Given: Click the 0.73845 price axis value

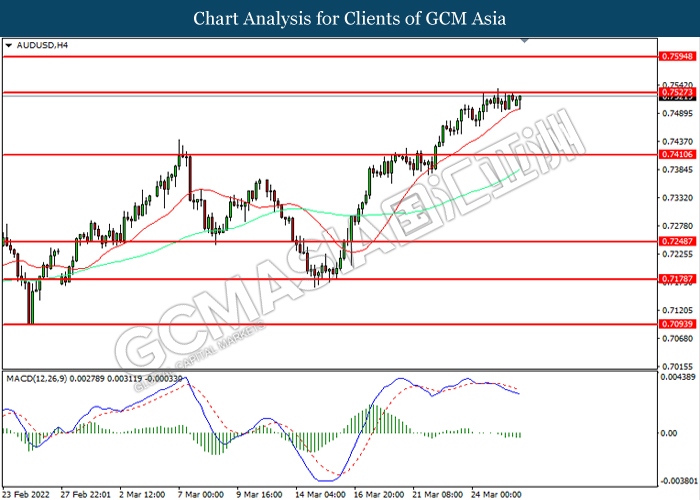Looking at the screenshot, I should point(678,170).
